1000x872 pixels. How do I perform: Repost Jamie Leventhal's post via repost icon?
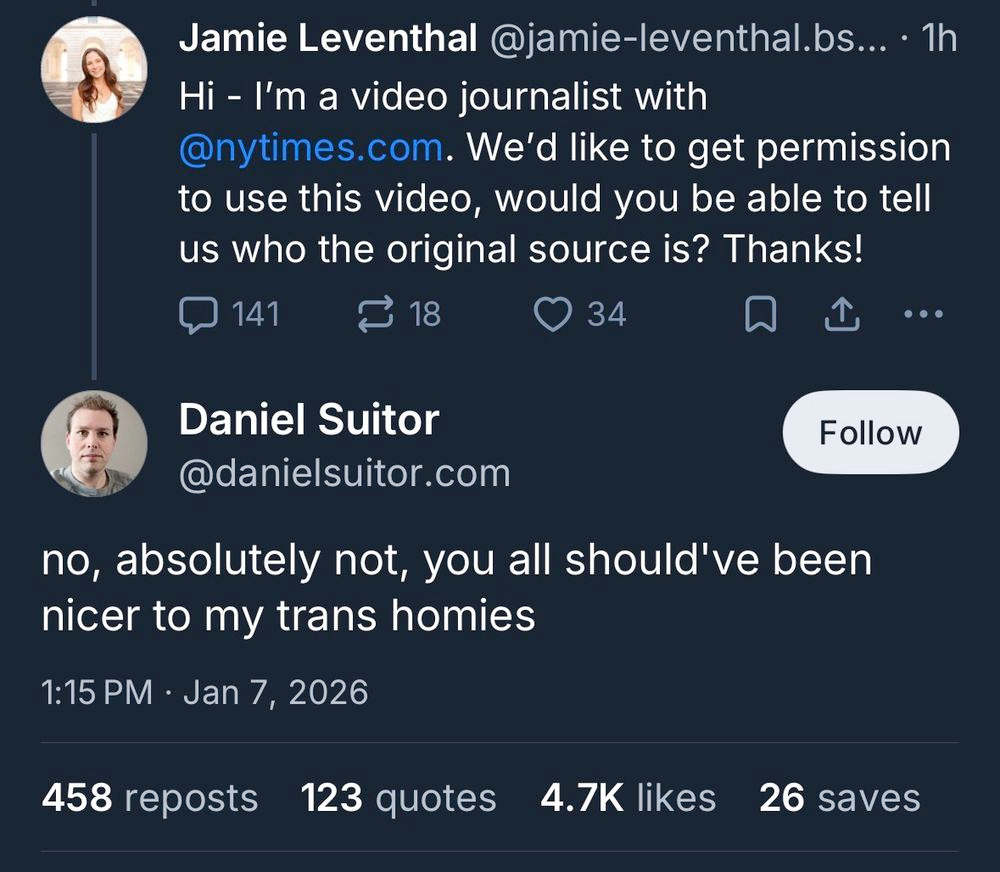pos(374,315)
